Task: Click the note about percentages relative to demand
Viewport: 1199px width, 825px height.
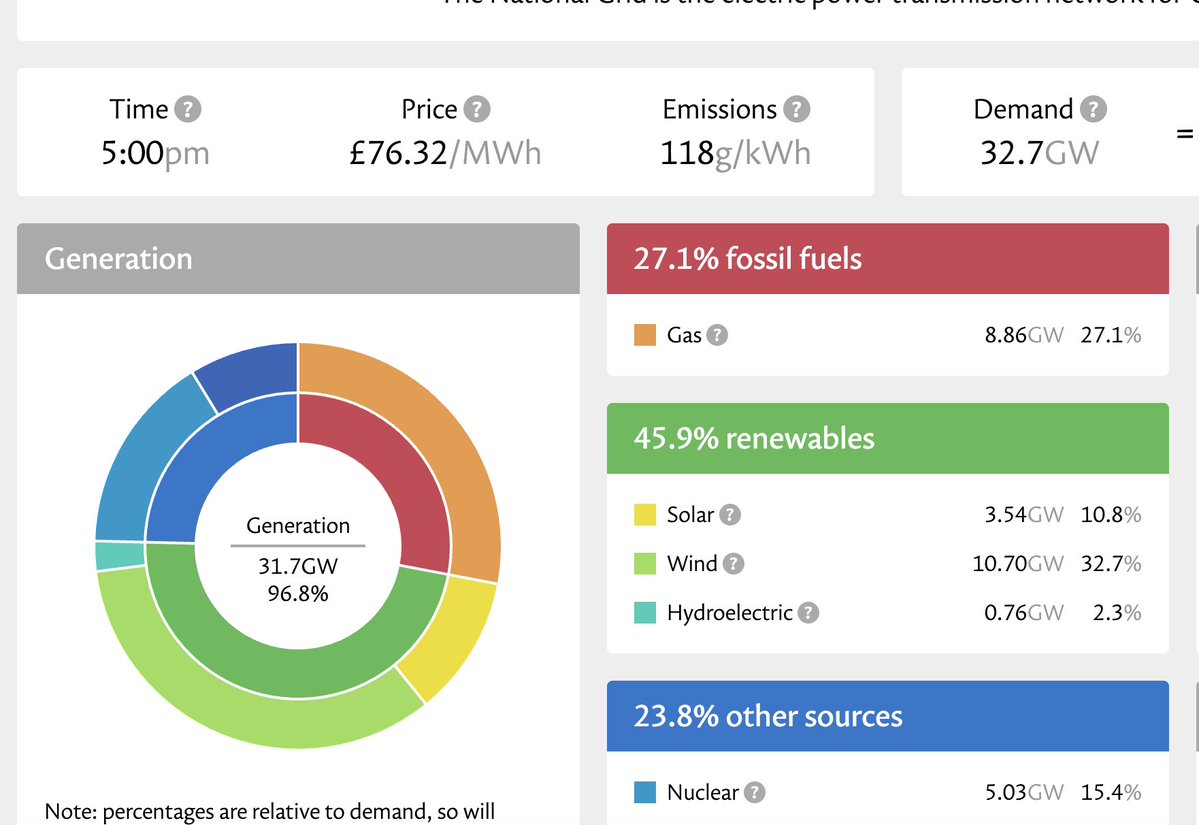Action: click(270, 811)
